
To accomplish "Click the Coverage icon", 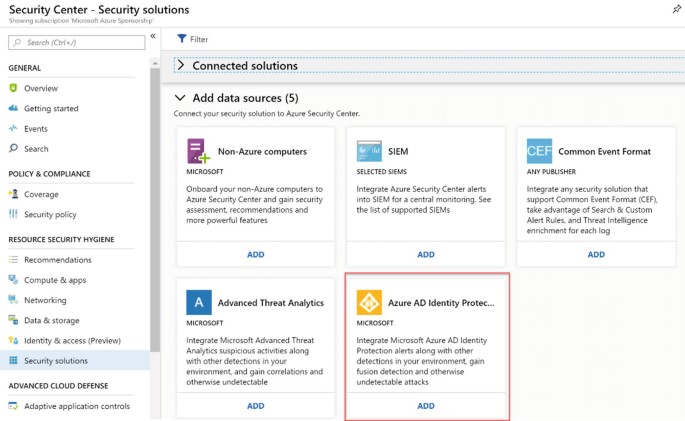I will click(x=13, y=194).
